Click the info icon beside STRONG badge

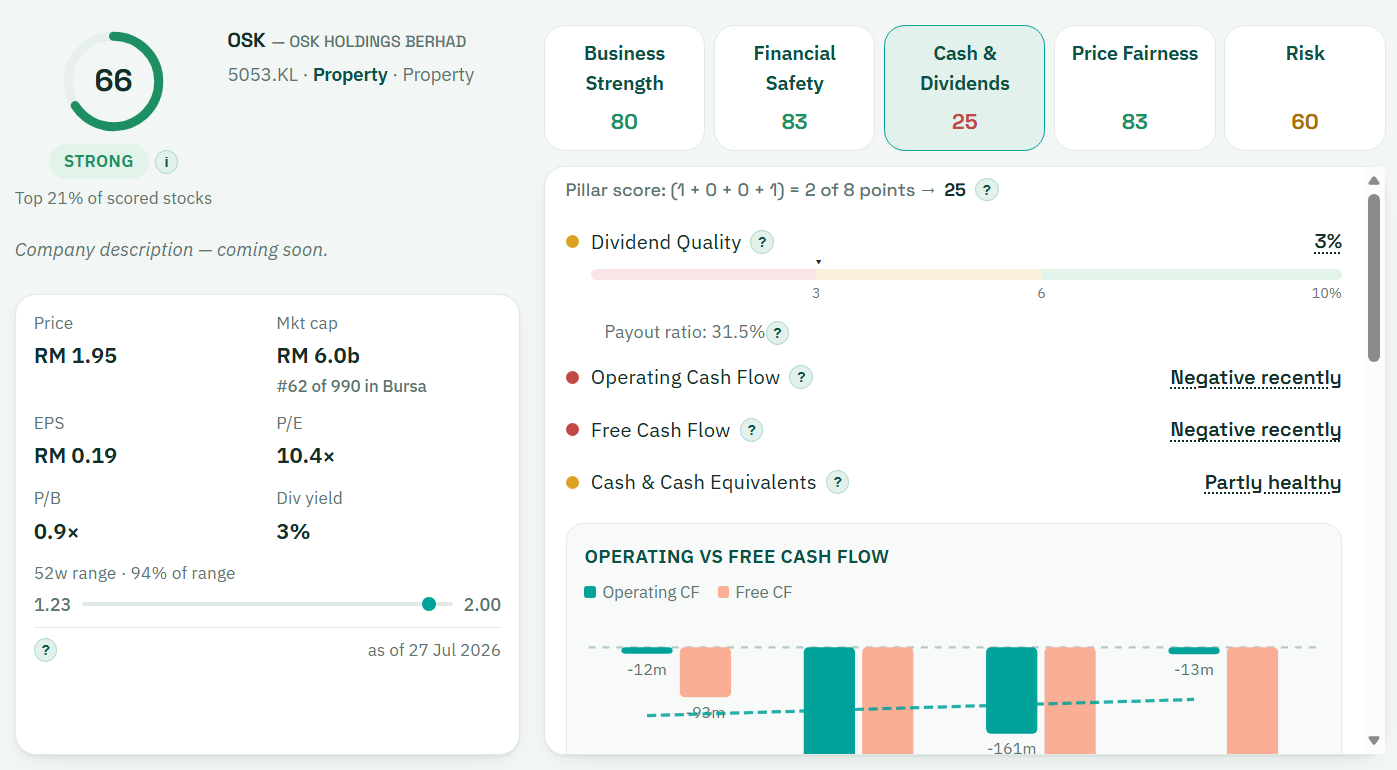(x=166, y=162)
